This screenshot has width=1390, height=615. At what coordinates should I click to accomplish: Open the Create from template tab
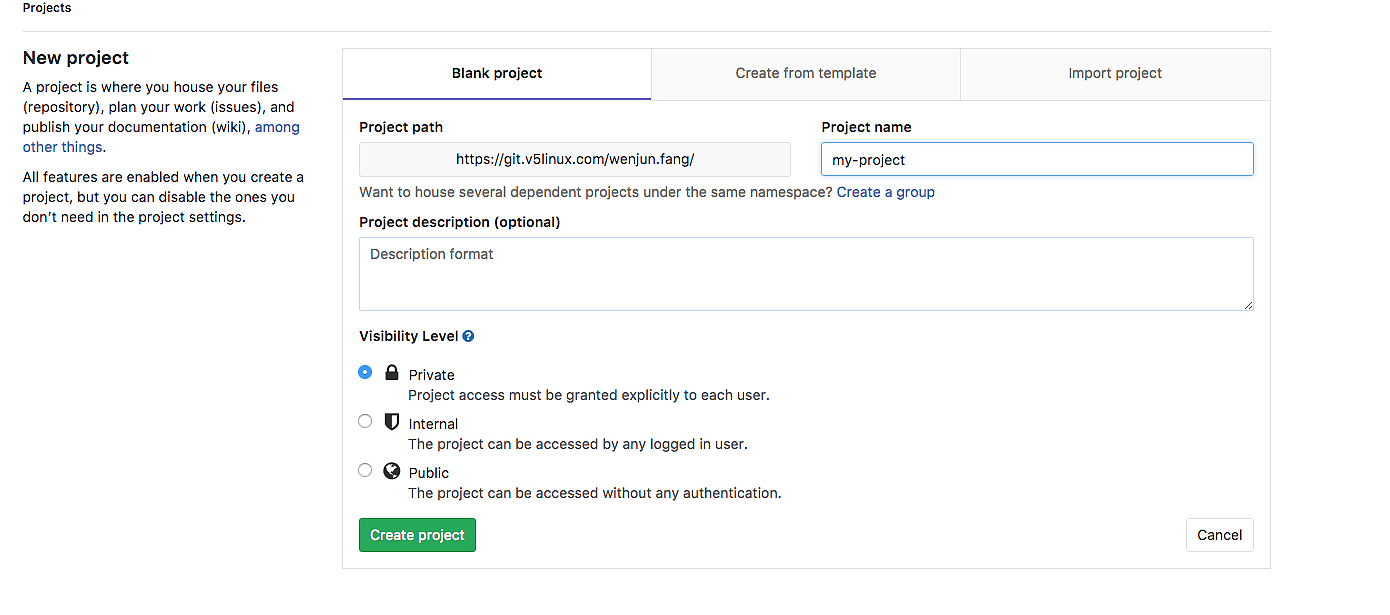pos(805,73)
